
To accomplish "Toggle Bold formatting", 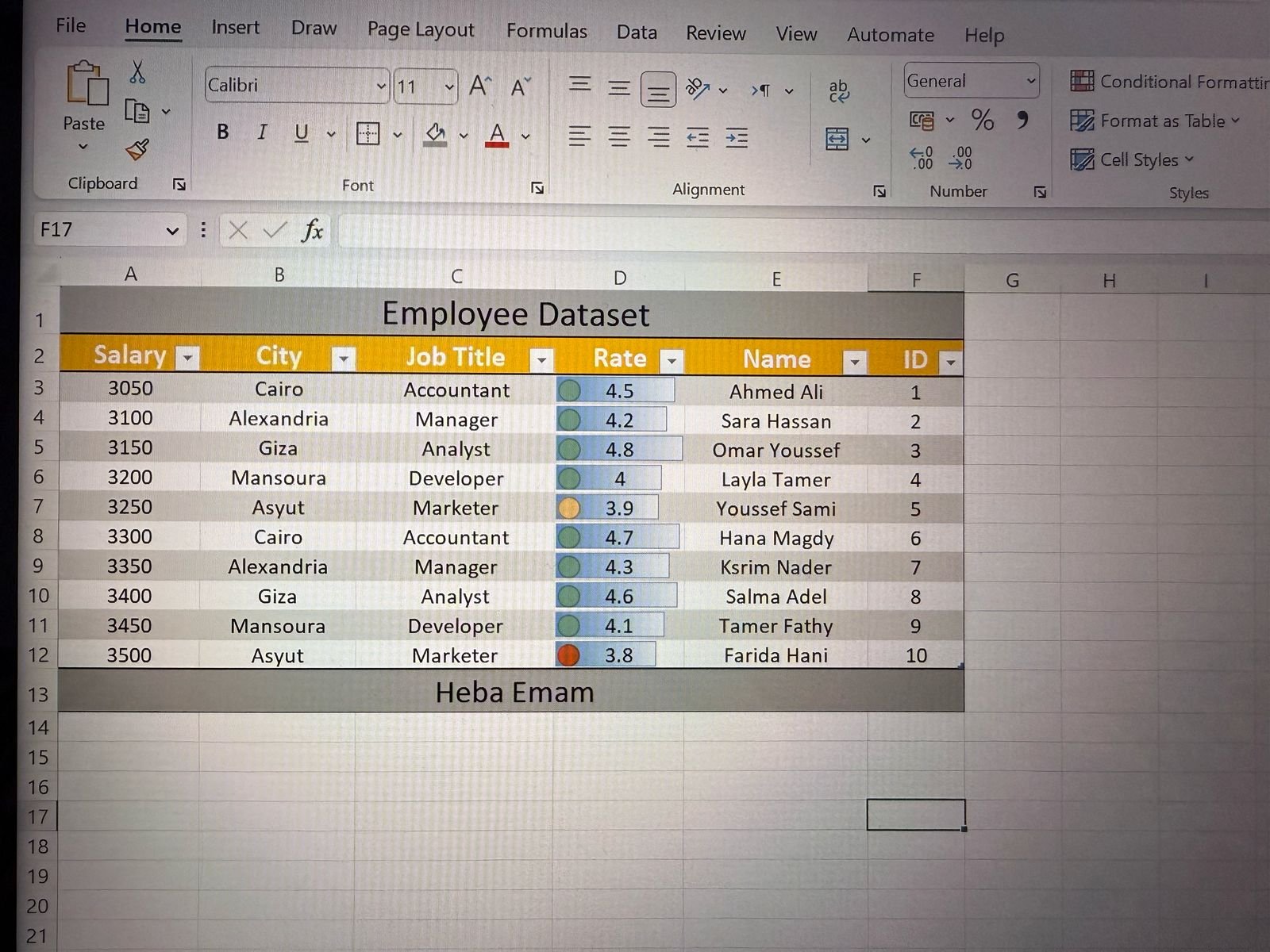I will (223, 132).
